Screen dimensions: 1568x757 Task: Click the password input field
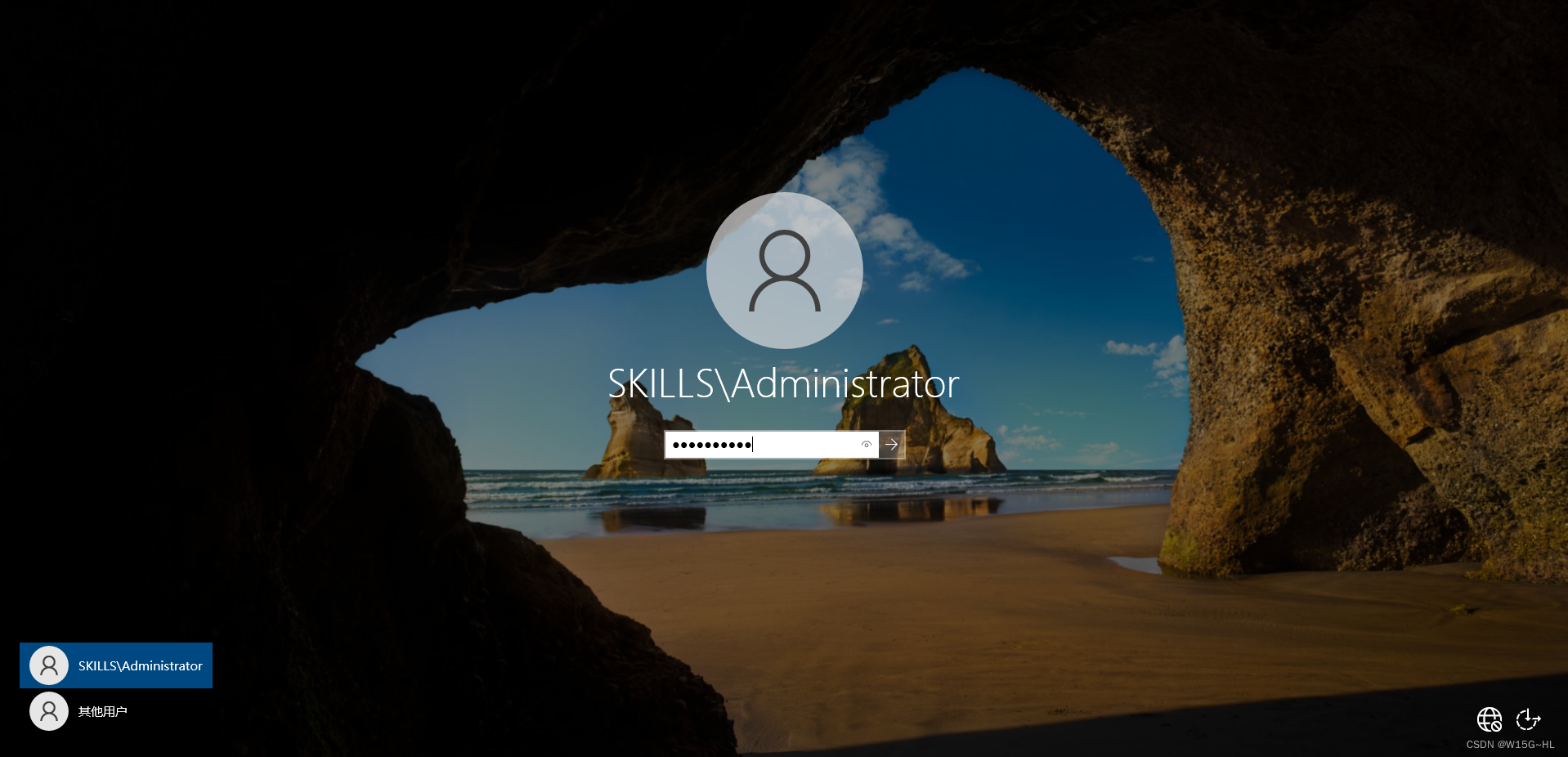pos(771,445)
